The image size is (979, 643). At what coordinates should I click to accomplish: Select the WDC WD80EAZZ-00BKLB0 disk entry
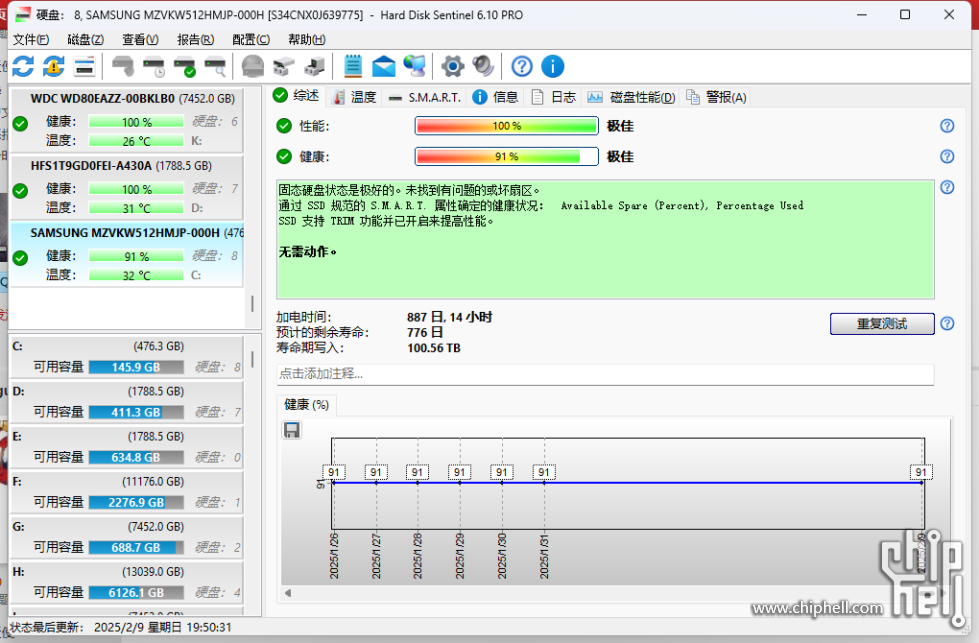click(127, 120)
